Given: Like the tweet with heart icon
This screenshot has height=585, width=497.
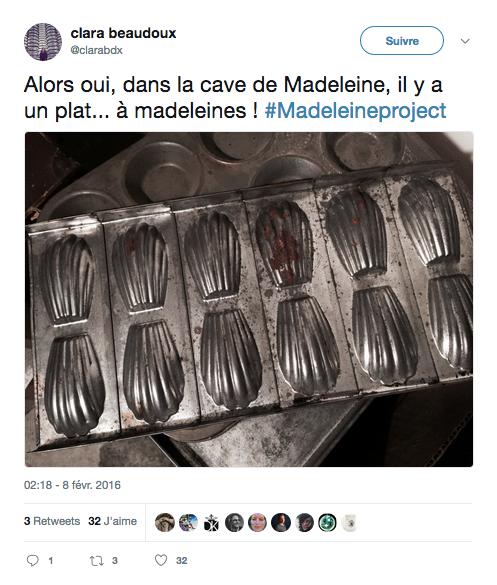Looking at the screenshot, I should [161, 560].
